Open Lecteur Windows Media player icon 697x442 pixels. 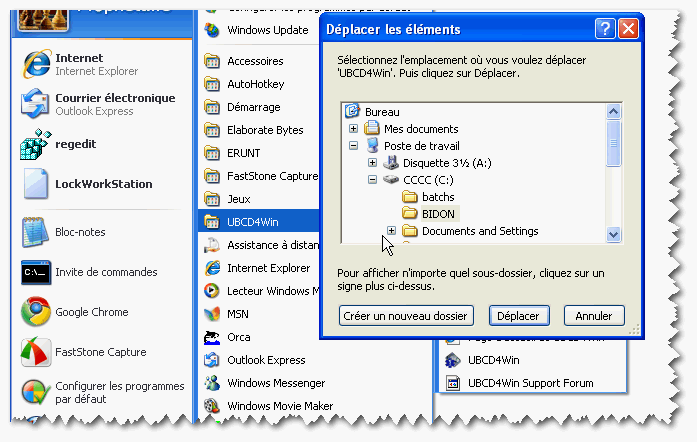click(212, 291)
